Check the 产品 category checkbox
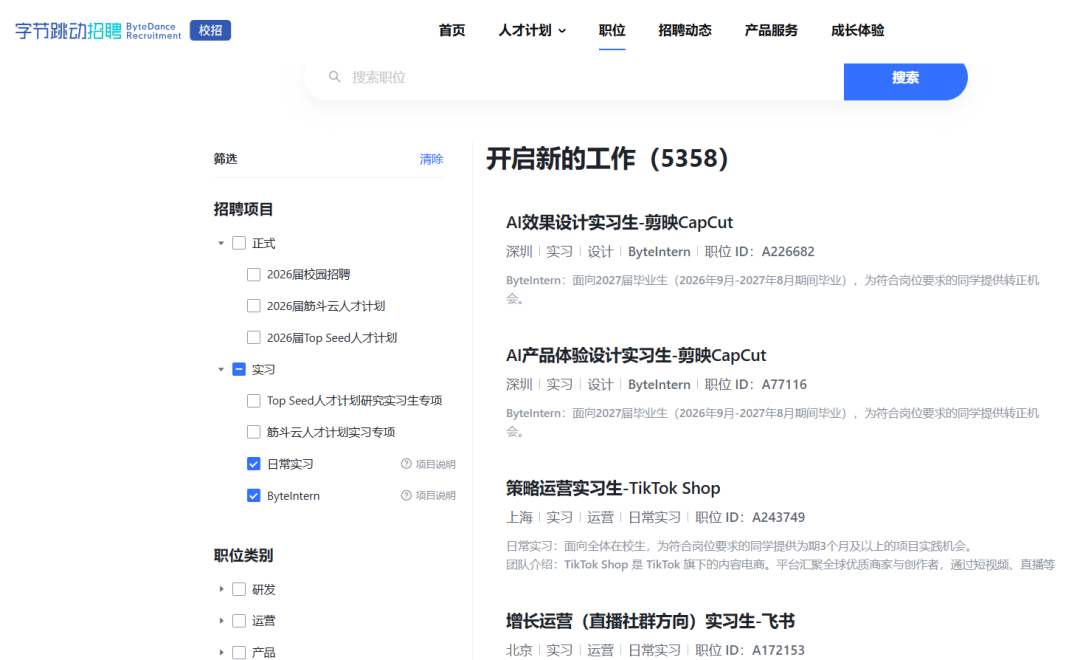 click(239, 652)
